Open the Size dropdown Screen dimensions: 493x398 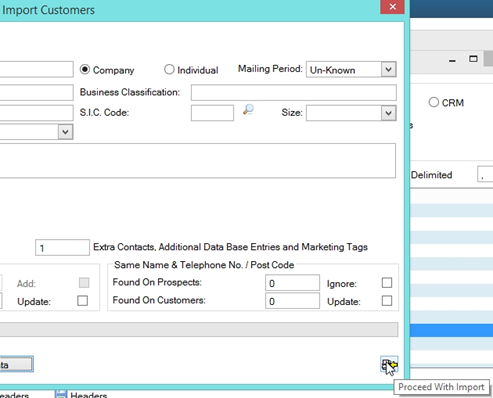click(x=388, y=113)
